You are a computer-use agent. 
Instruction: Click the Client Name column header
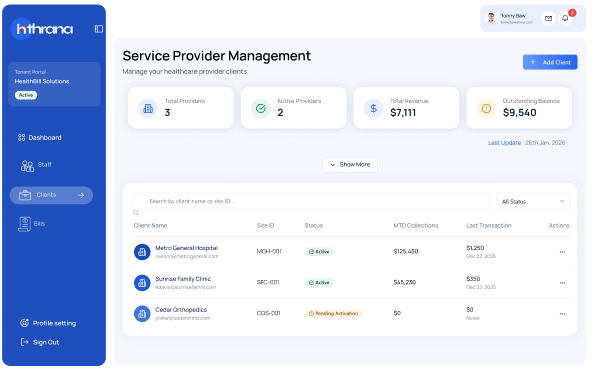[x=150, y=225]
